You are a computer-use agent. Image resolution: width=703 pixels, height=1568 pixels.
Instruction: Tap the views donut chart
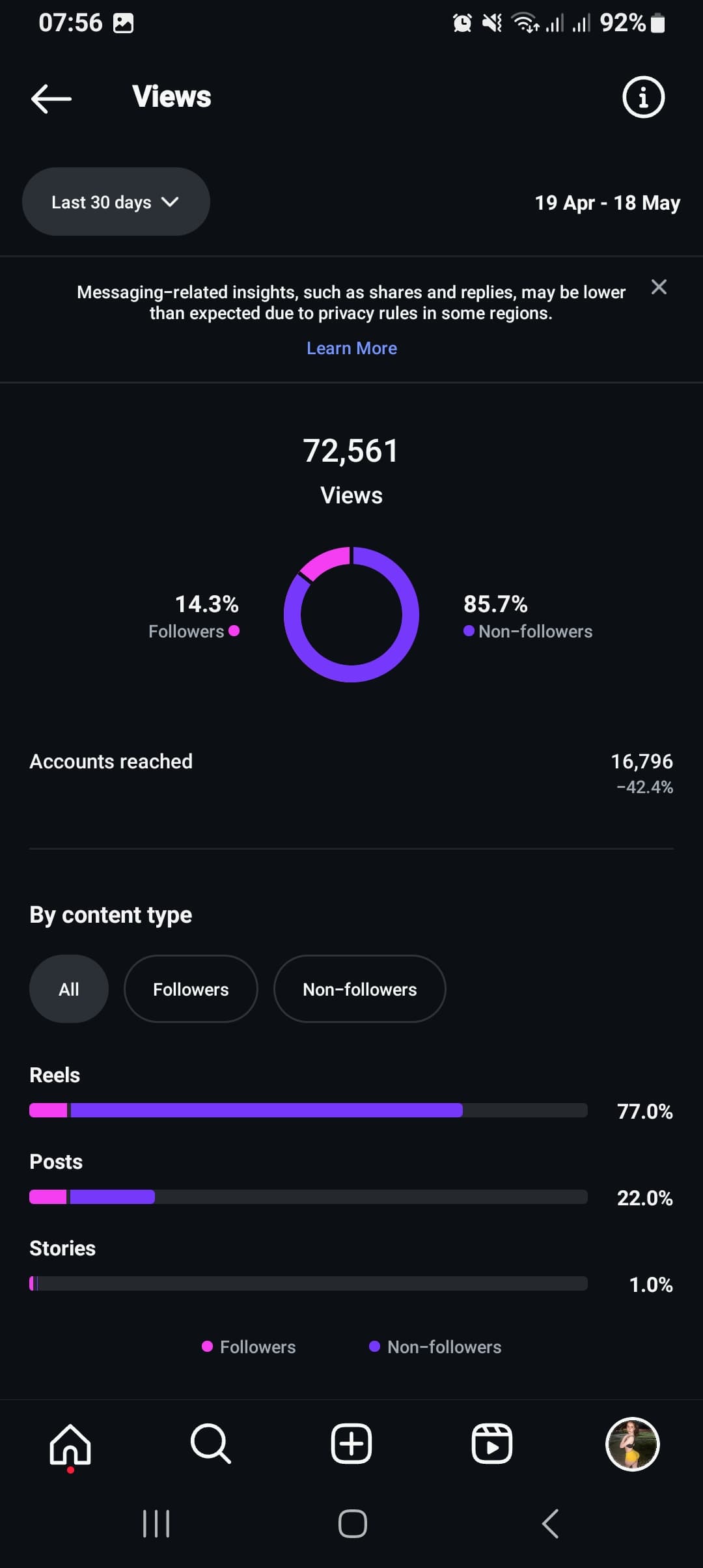pos(351,615)
